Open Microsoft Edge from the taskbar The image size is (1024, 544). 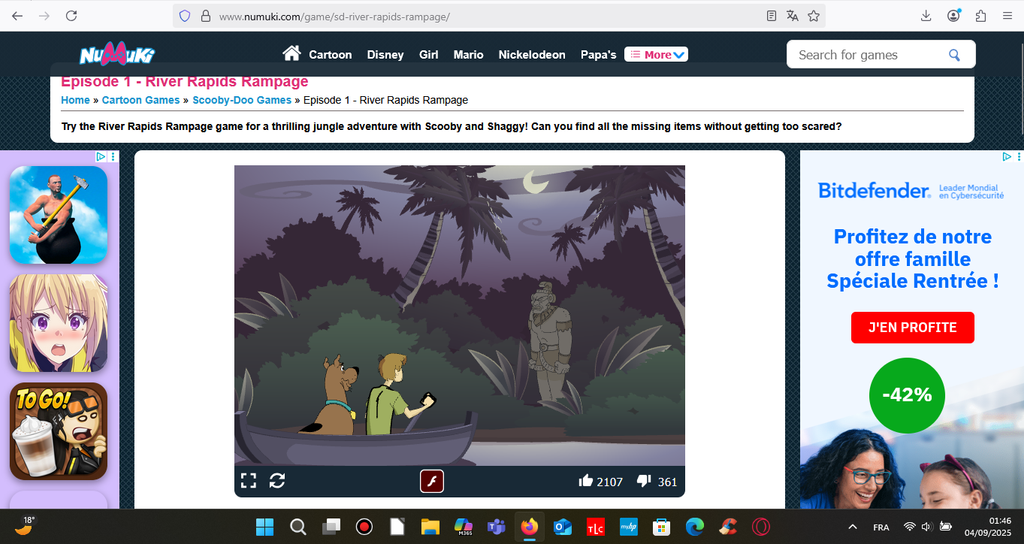[695, 527]
